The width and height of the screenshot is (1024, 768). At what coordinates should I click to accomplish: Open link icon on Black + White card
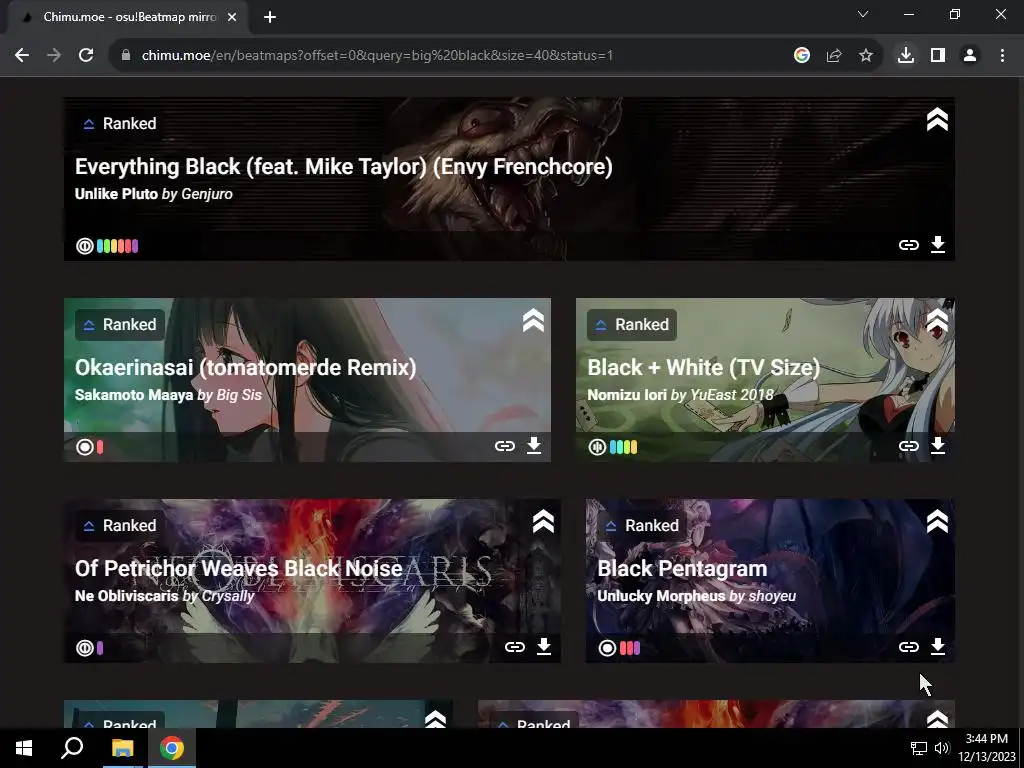point(908,446)
